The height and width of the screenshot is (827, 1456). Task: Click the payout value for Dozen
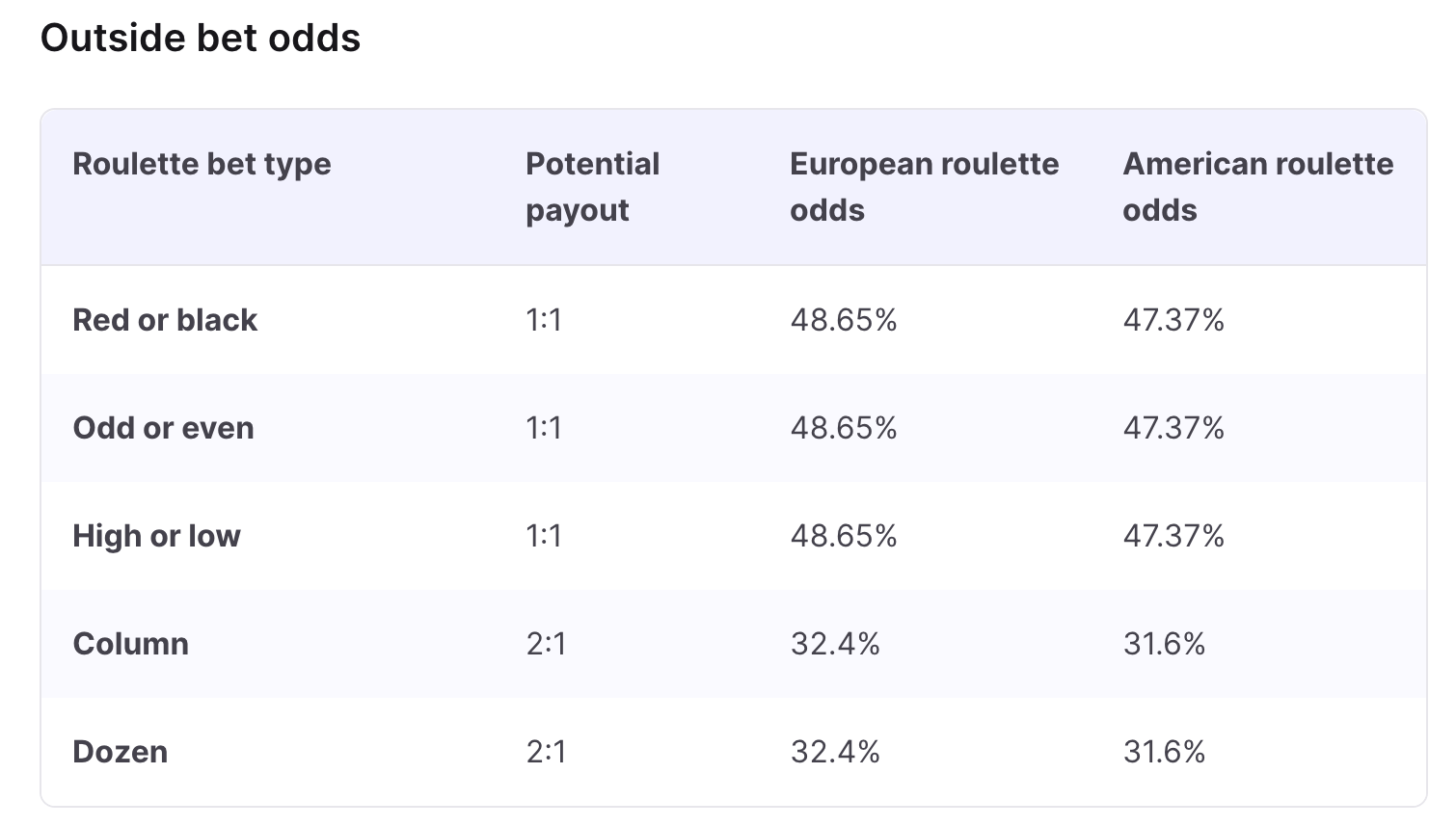point(546,752)
